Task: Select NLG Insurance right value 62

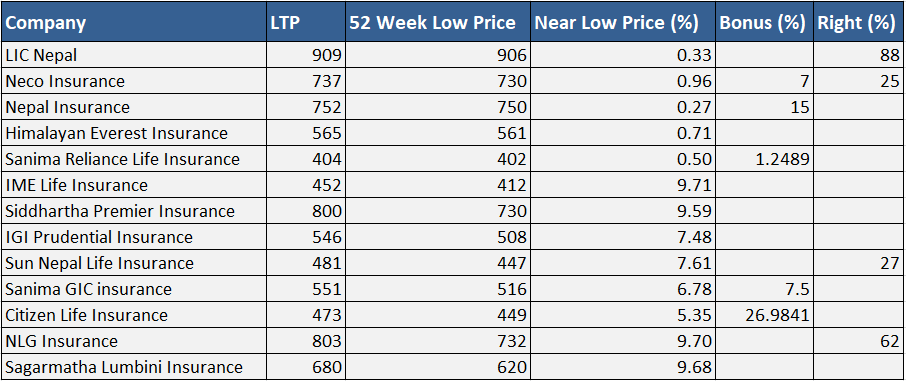Action: click(889, 341)
